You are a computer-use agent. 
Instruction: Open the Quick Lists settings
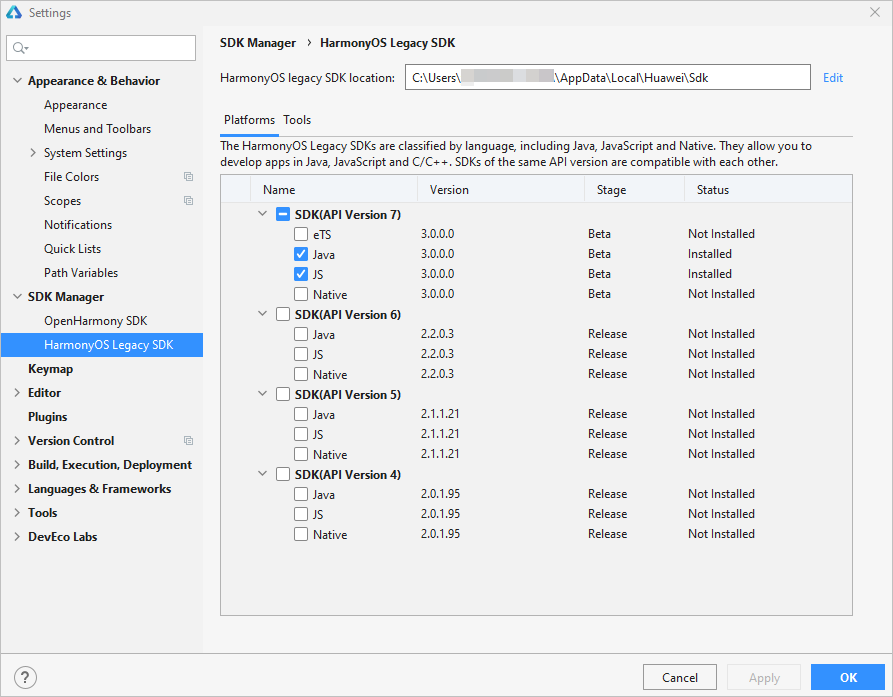click(x=72, y=248)
